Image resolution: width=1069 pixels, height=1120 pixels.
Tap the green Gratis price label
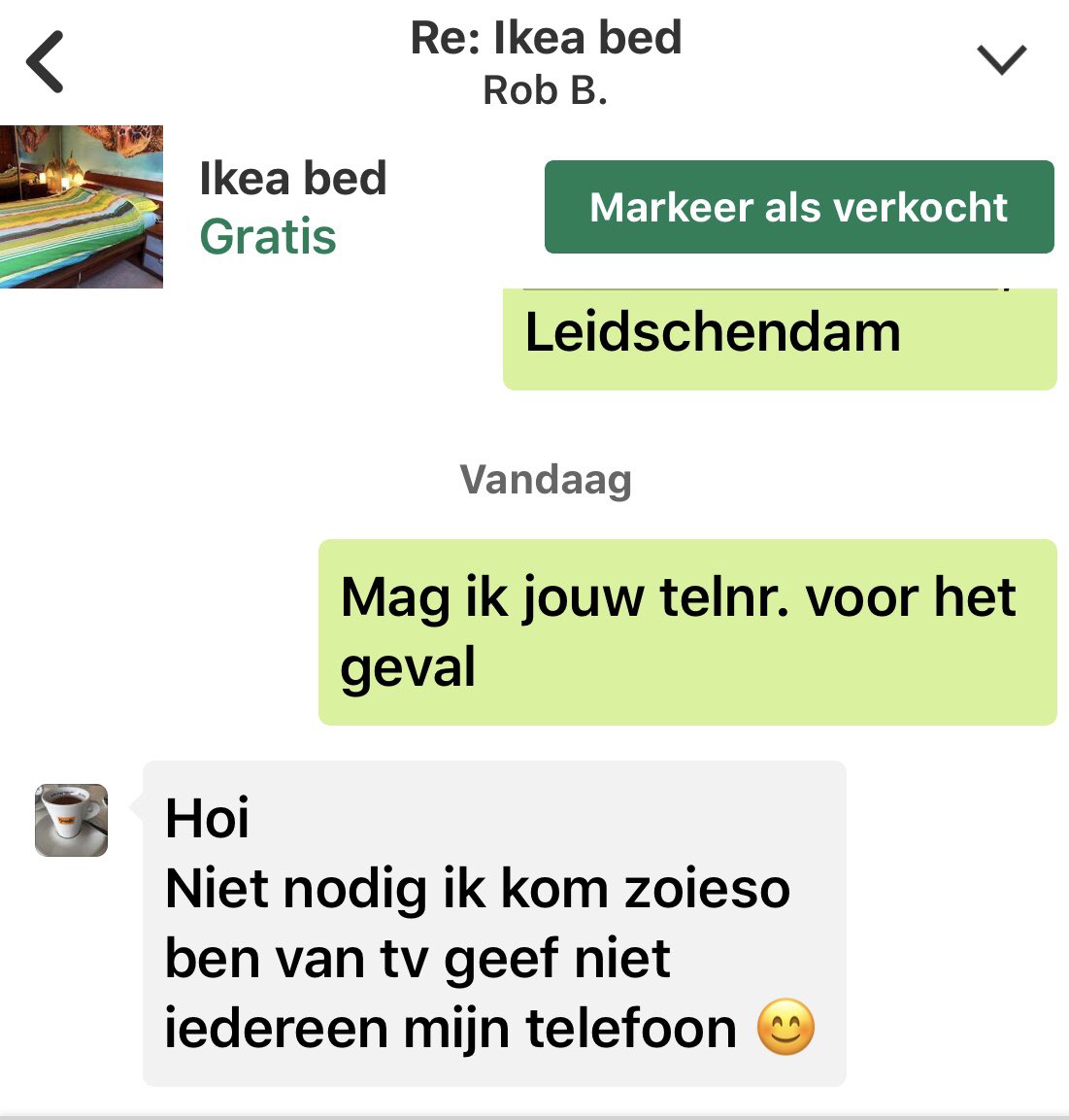point(268,236)
